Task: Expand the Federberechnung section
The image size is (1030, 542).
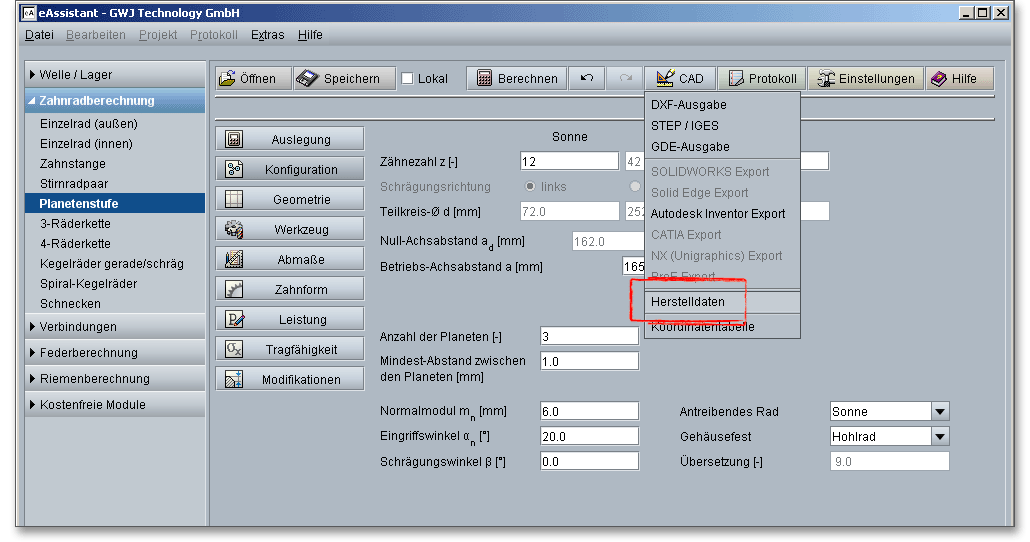Action: tap(88, 353)
